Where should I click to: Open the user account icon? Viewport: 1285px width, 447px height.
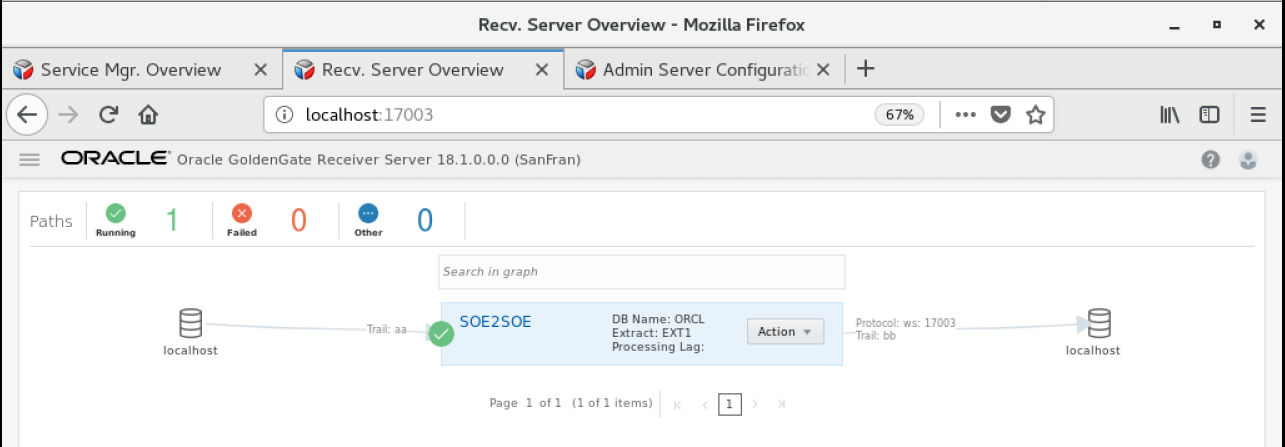(1248, 159)
